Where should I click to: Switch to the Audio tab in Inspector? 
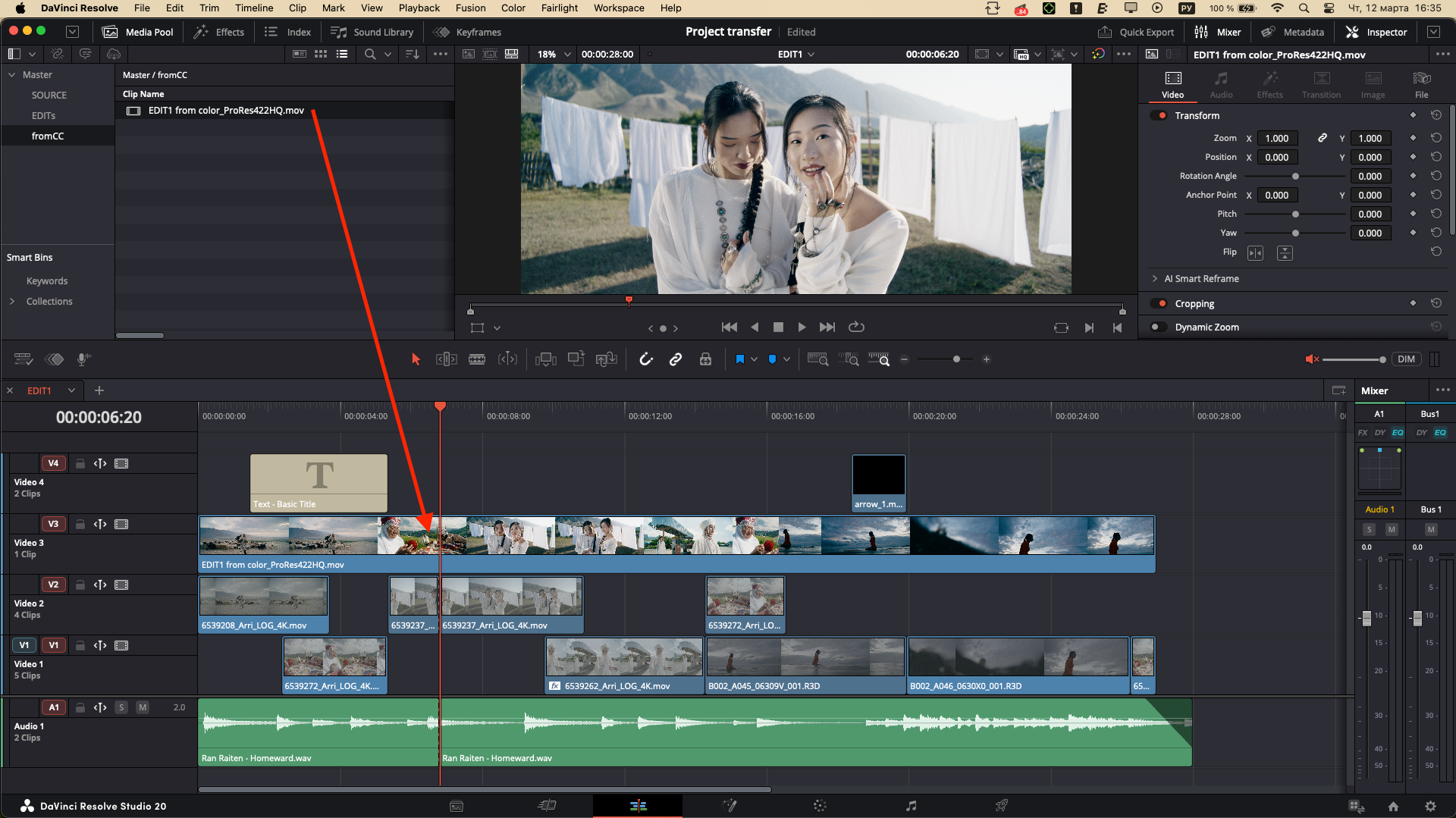coord(1221,83)
